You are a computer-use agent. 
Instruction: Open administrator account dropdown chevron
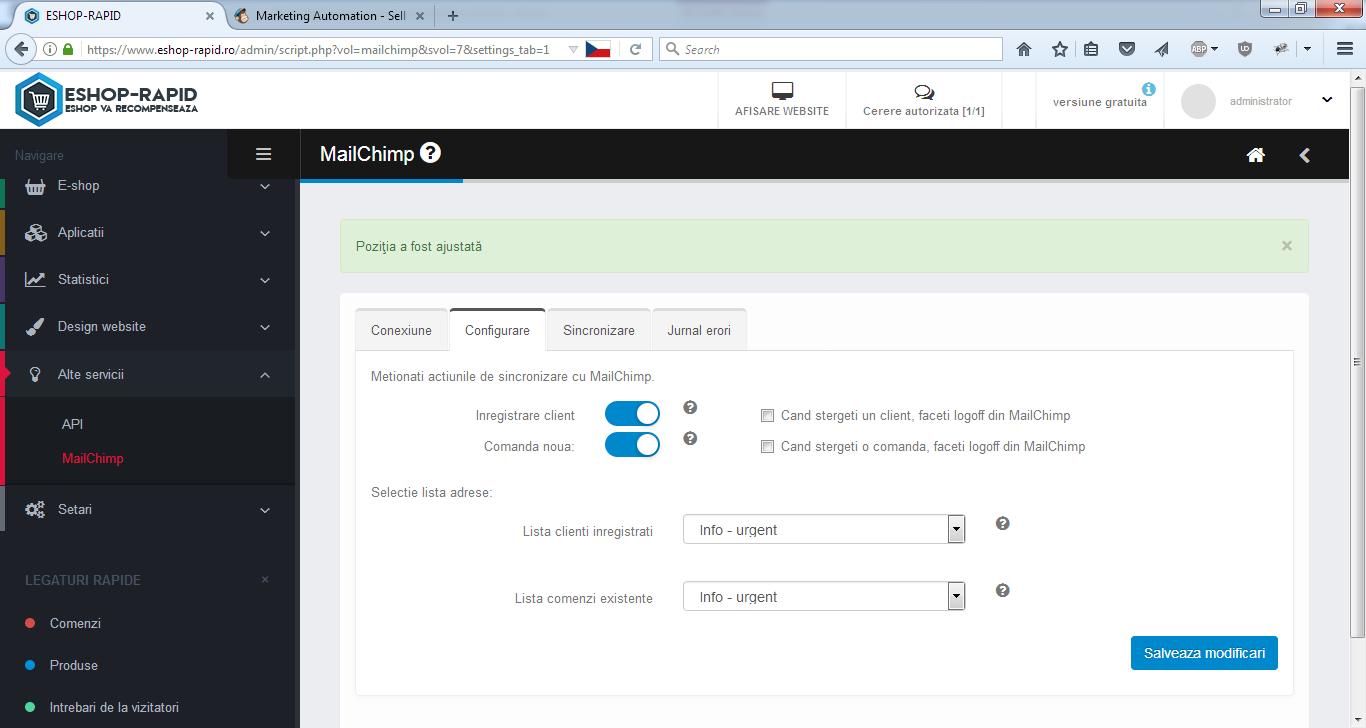pyautogui.click(x=1327, y=100)
